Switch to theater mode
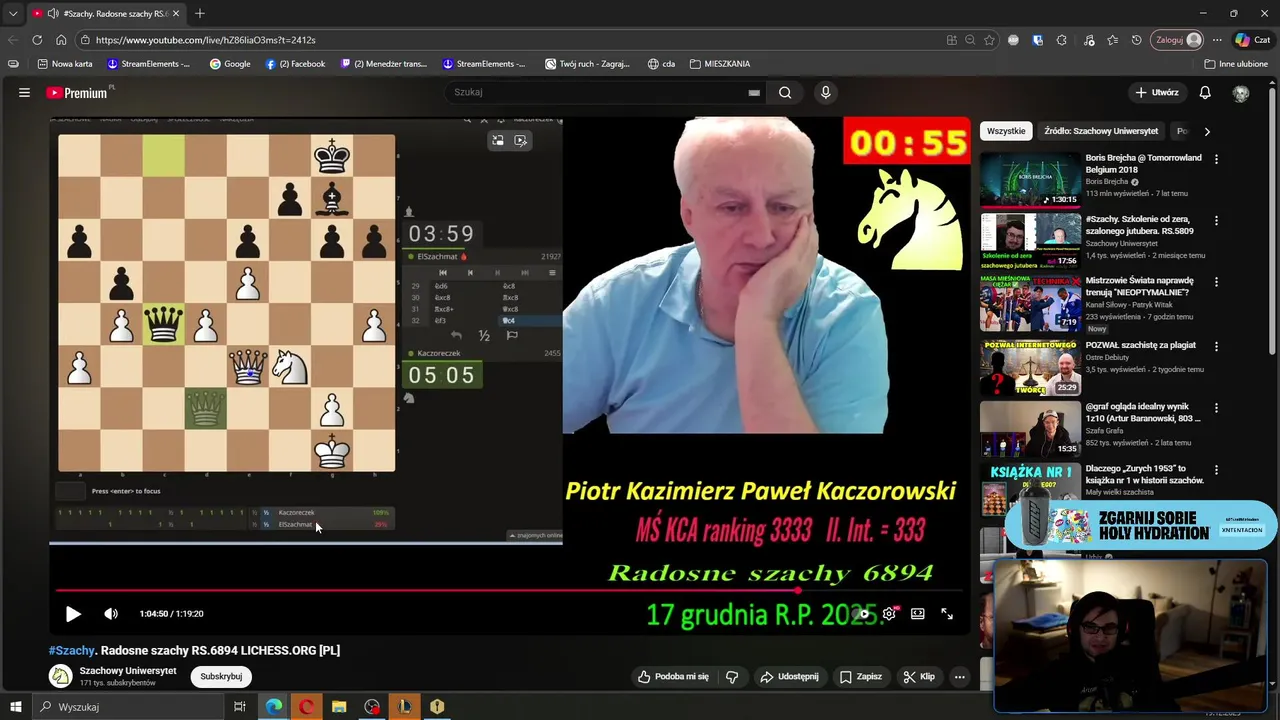Screen dimensions: 1280x720 click(917, 614)
